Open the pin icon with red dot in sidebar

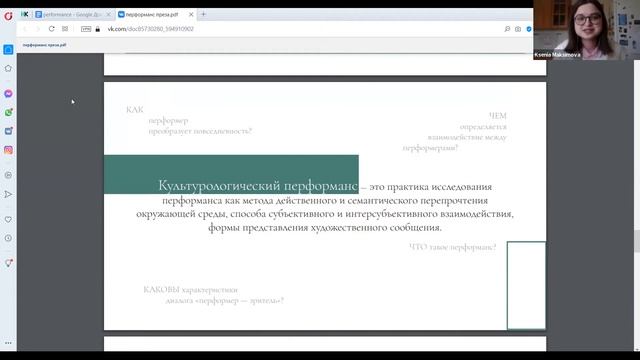[8, 263]
